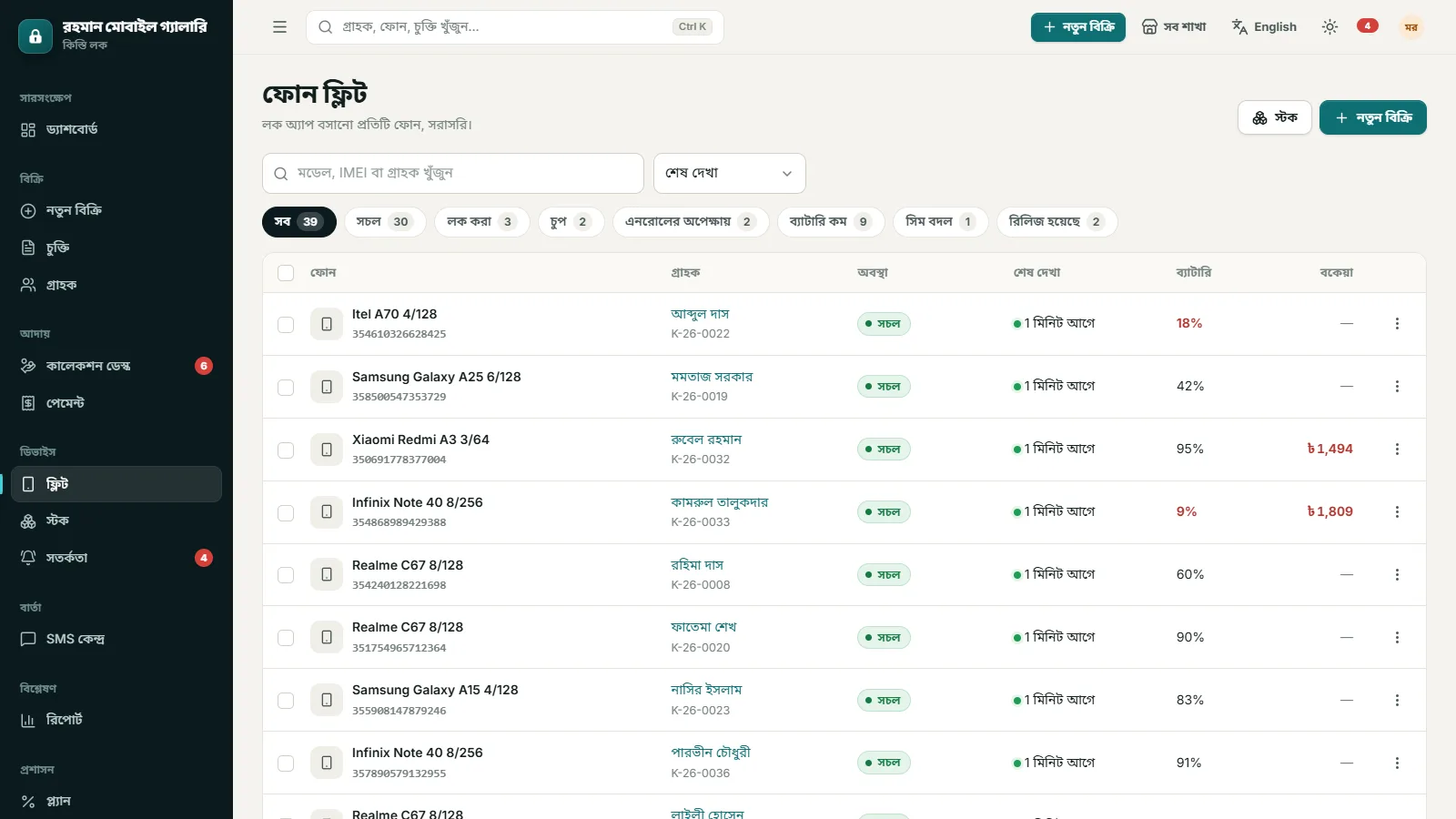1456x819 pixels.
Task: Click the phone icon beside Xiaomi Redmi A3 3/64
Action: [x=327, y=450]
